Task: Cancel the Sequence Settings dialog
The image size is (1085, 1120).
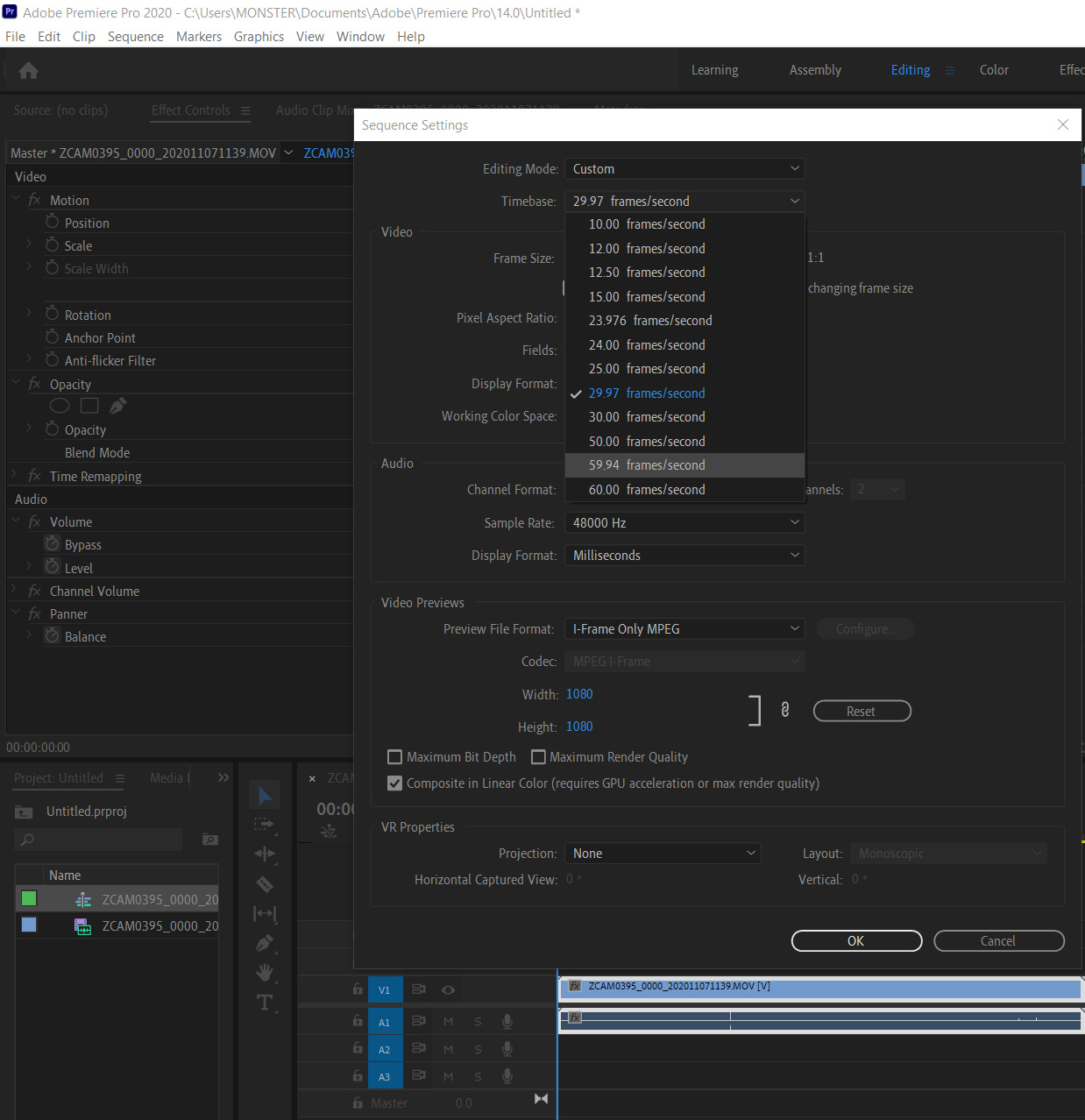Action: 998,940
